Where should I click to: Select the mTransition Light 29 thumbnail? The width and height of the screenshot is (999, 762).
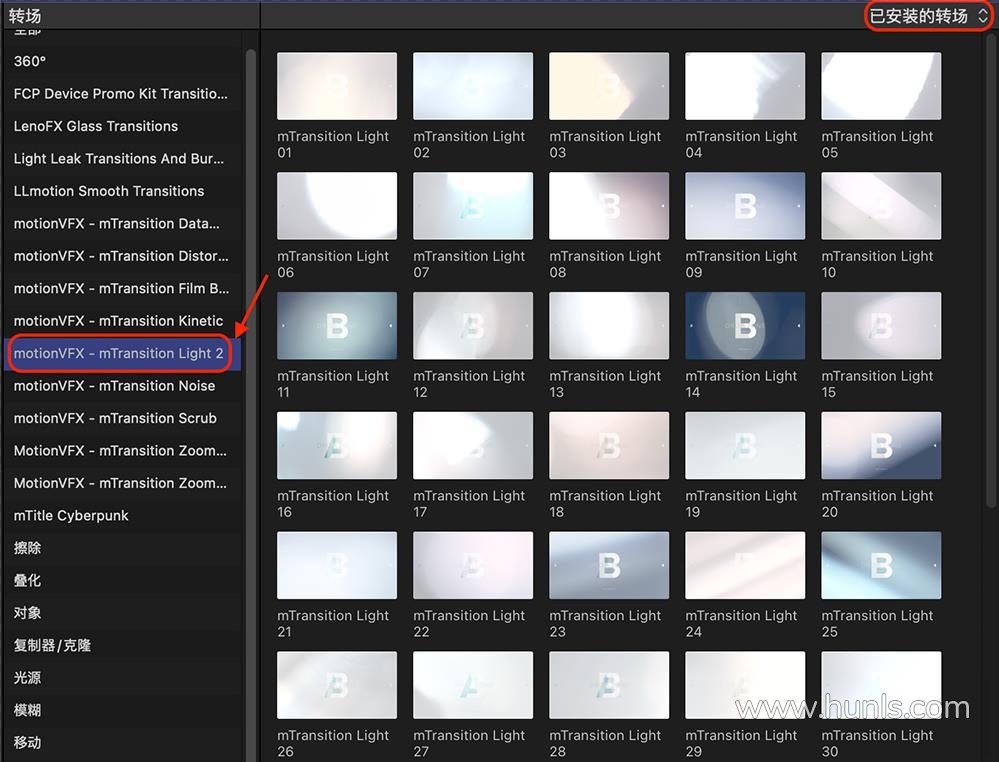pyautogui.click(x=745, y=685)
